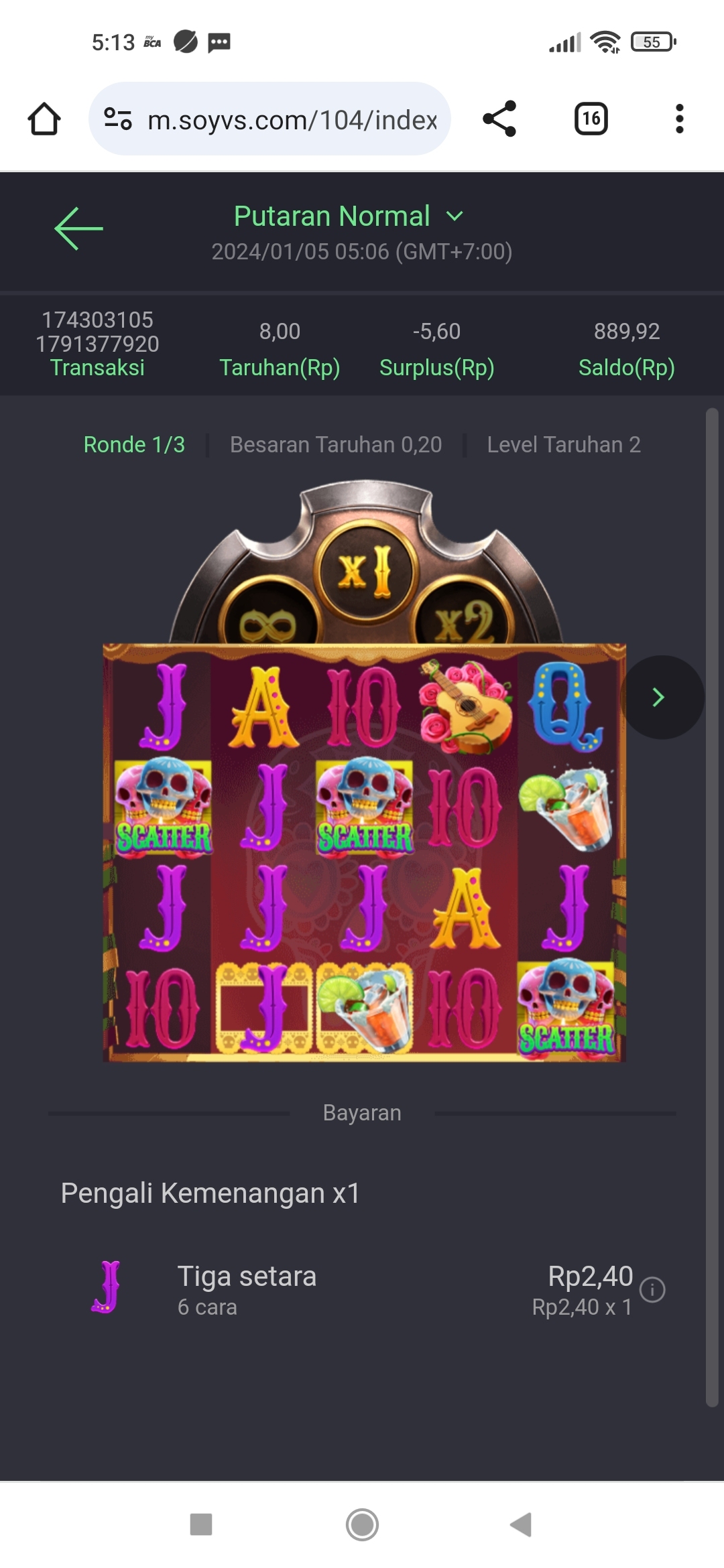Screen dimensions: 724x1568
Task: Tap the x2 multiplier medallion
Action: tap(464, 620)
